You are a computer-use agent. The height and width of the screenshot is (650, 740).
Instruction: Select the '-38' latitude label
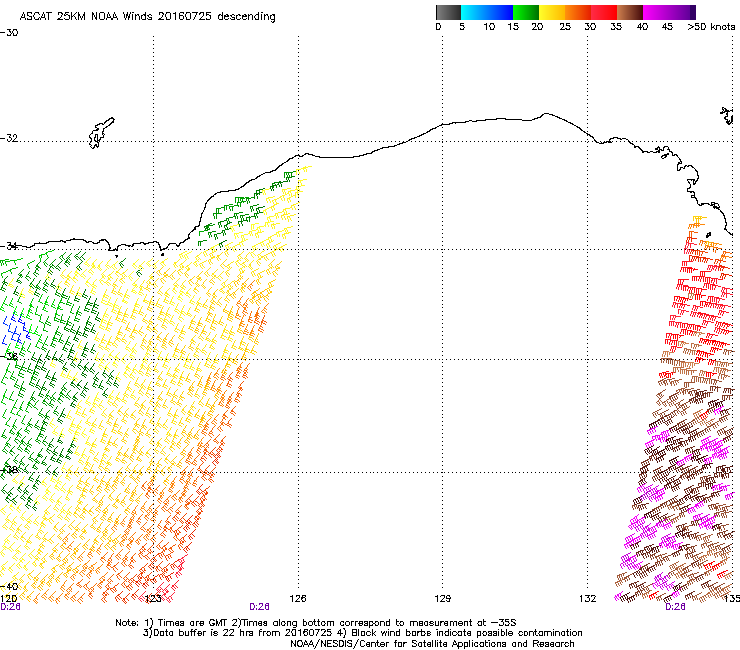(x=9, y=470)
